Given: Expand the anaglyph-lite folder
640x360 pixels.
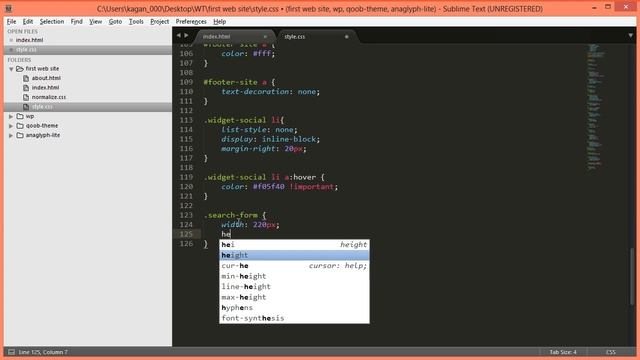Looking at the screenshot, I should coord(11,135).
